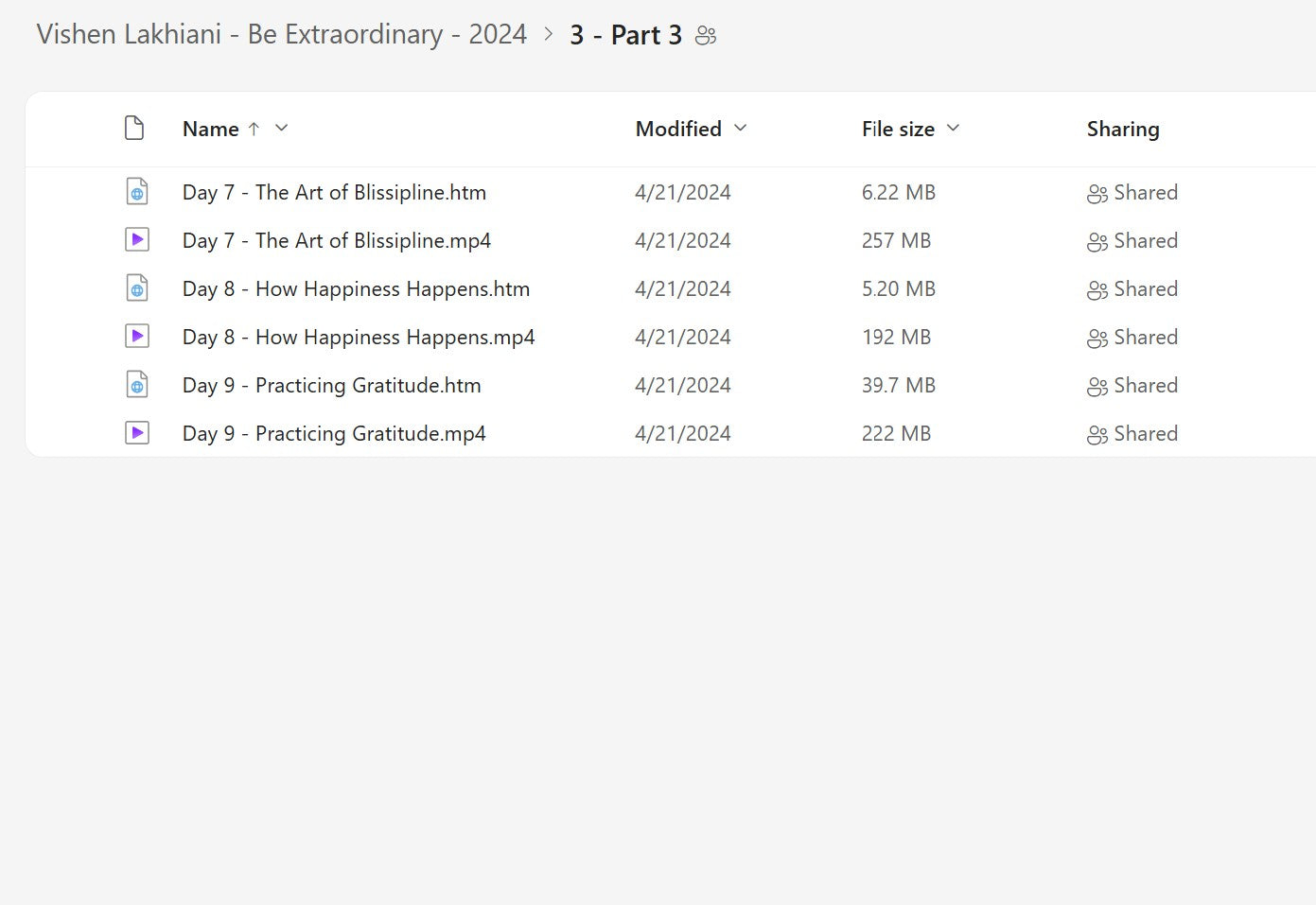Open Day 7 - The Art of Blissipline.mp4
The image size is (1316, 905).
point(336,240)
